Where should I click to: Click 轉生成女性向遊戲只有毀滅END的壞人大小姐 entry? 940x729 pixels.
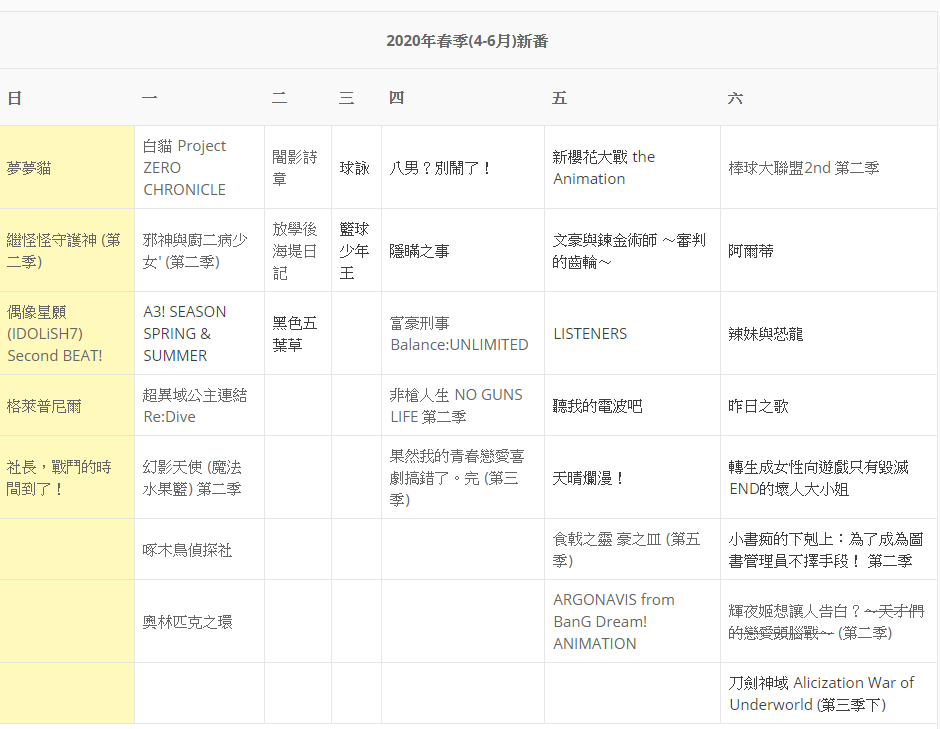point(818,478)
